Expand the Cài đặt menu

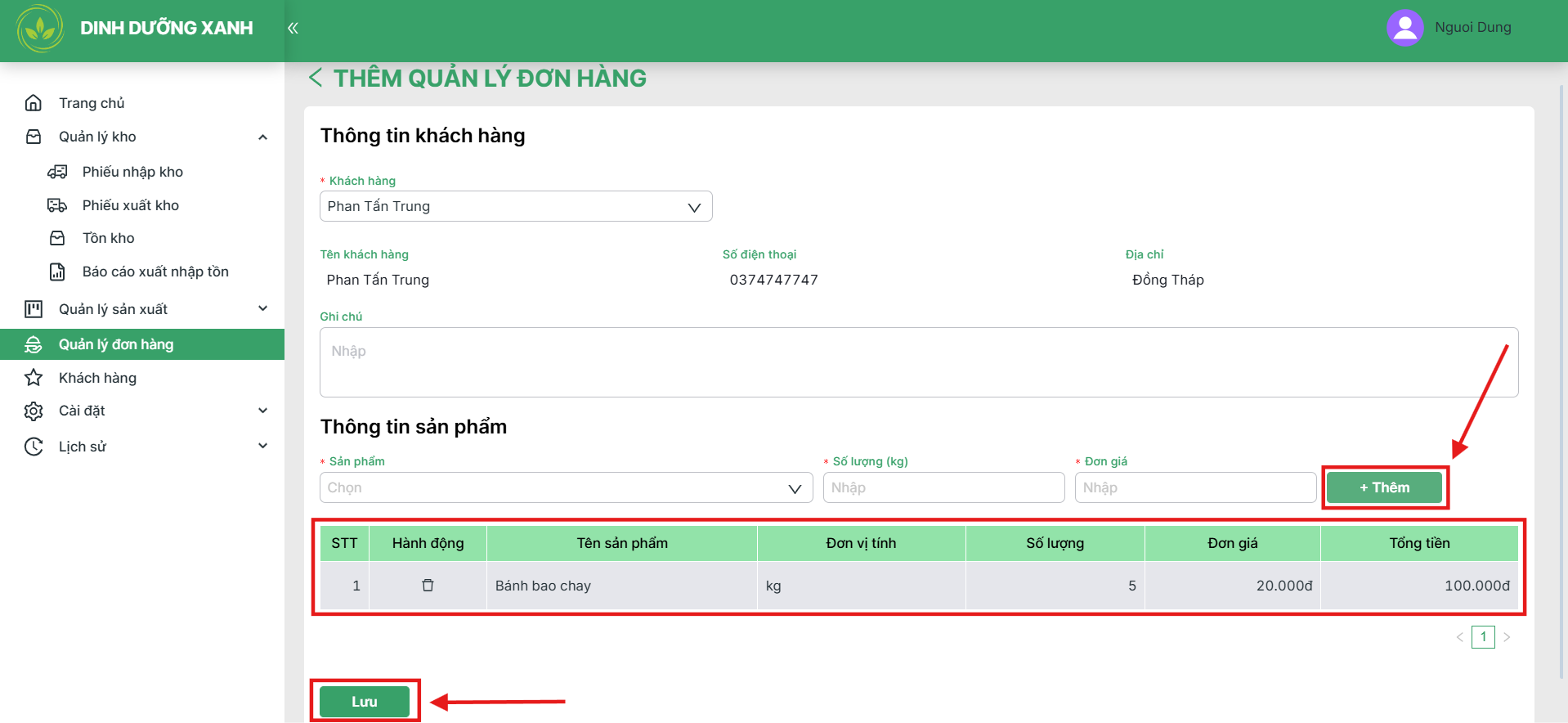(x=262, y=411)
